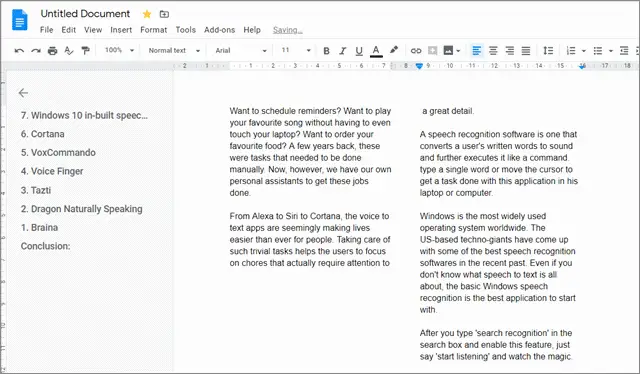Insert a link with chain icon
This screenshot has width=640, height=374.
coord(416,51)
